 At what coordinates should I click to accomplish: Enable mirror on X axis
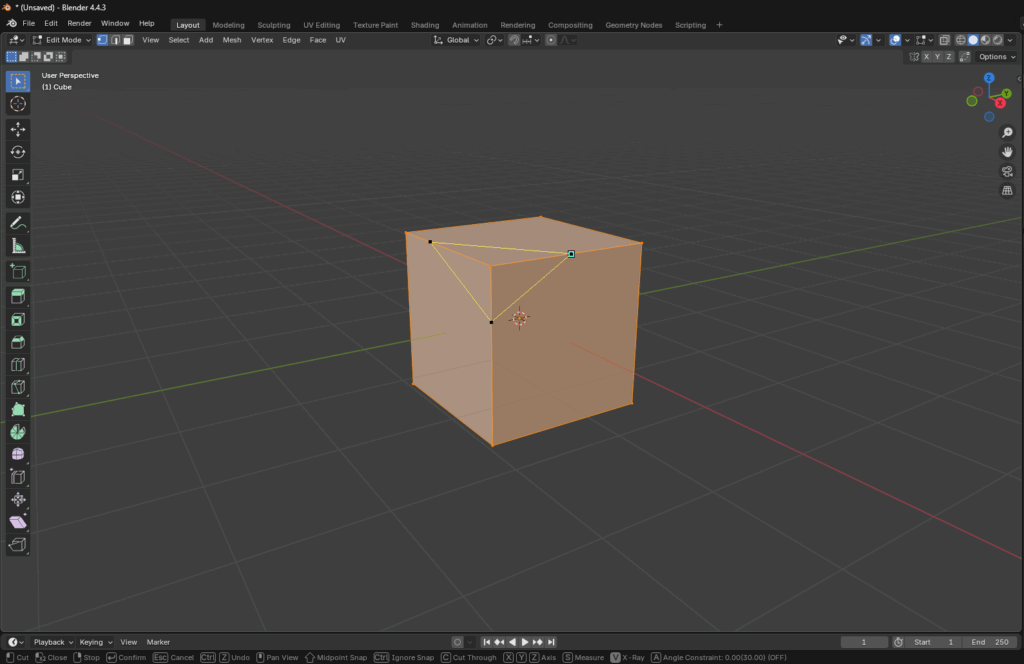(926, 57)
